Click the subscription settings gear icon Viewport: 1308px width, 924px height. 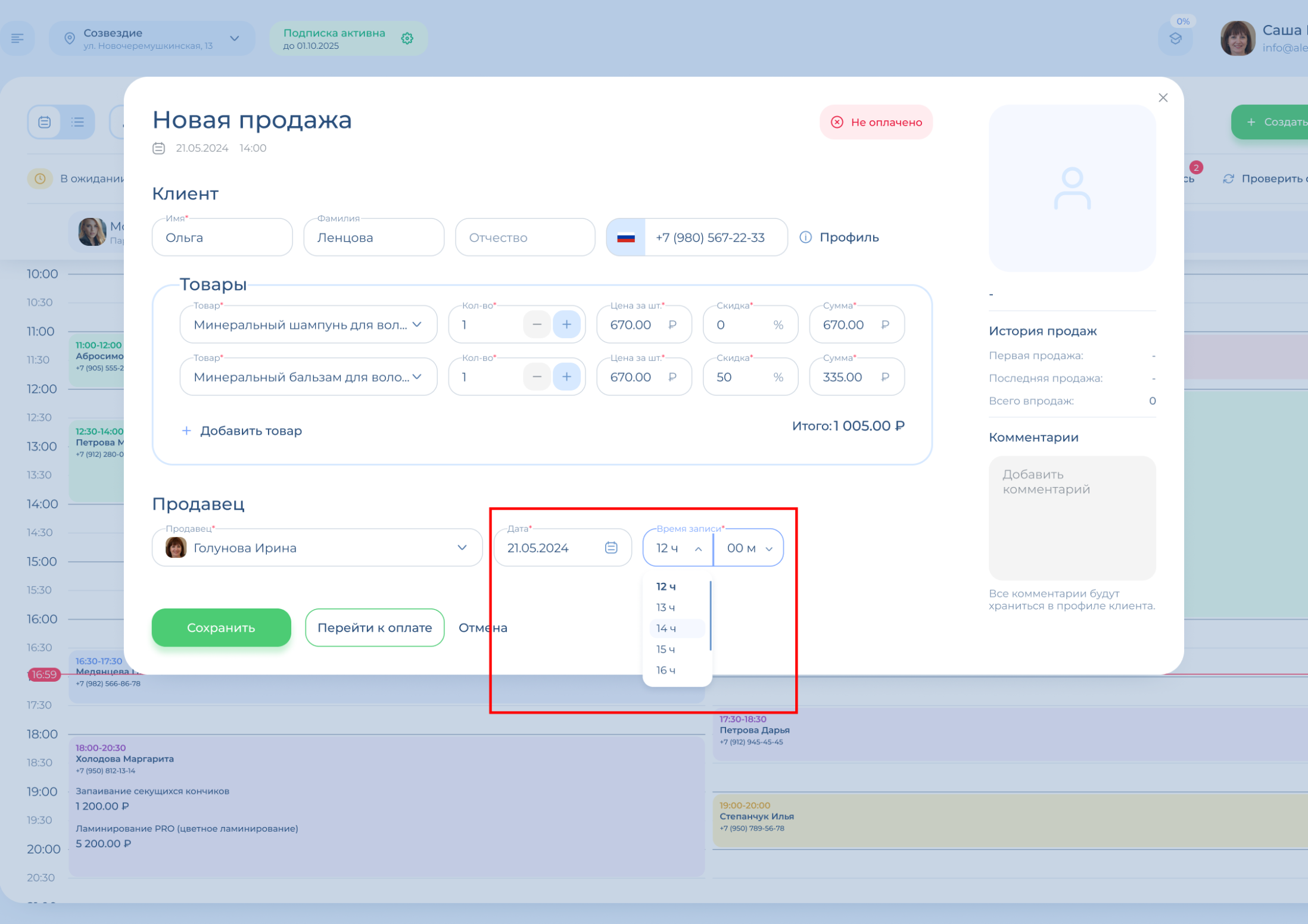click(407, 39)
